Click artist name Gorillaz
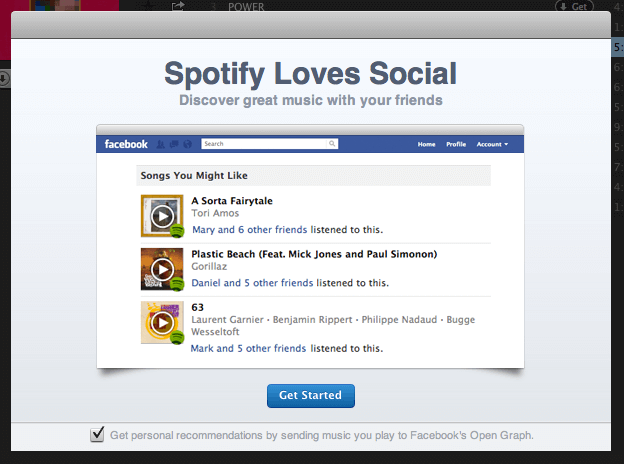The width and height of the screenshot is (624, 464). [x=209, y=267]
